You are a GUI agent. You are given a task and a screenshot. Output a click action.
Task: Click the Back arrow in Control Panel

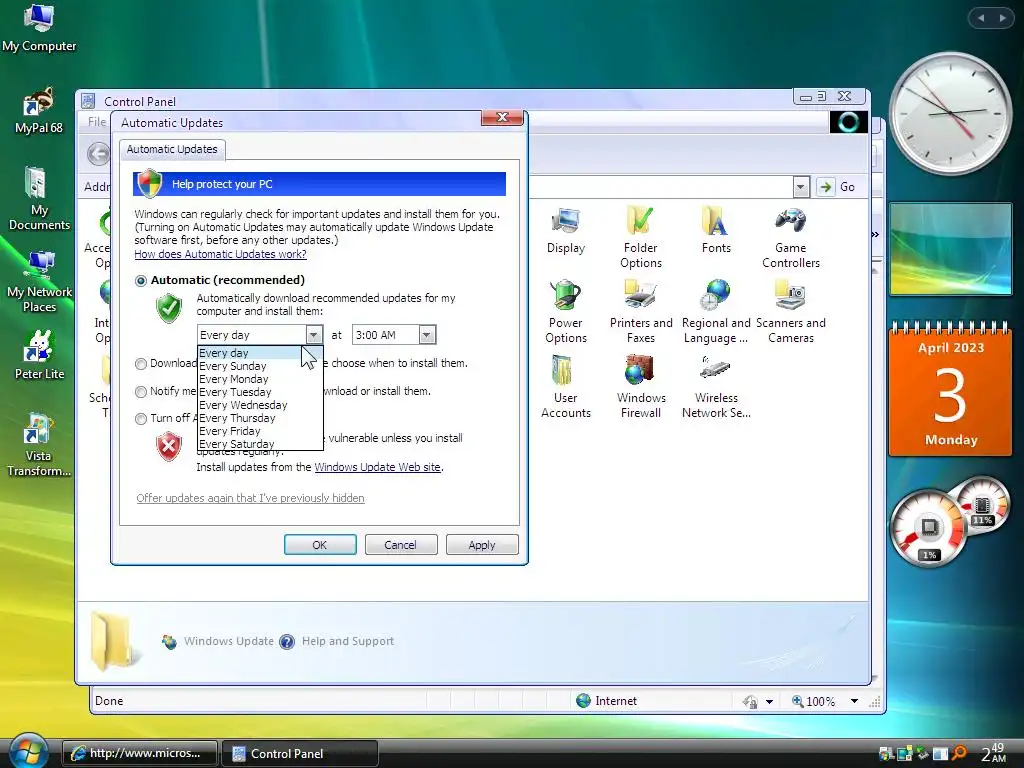click(99, 154)
